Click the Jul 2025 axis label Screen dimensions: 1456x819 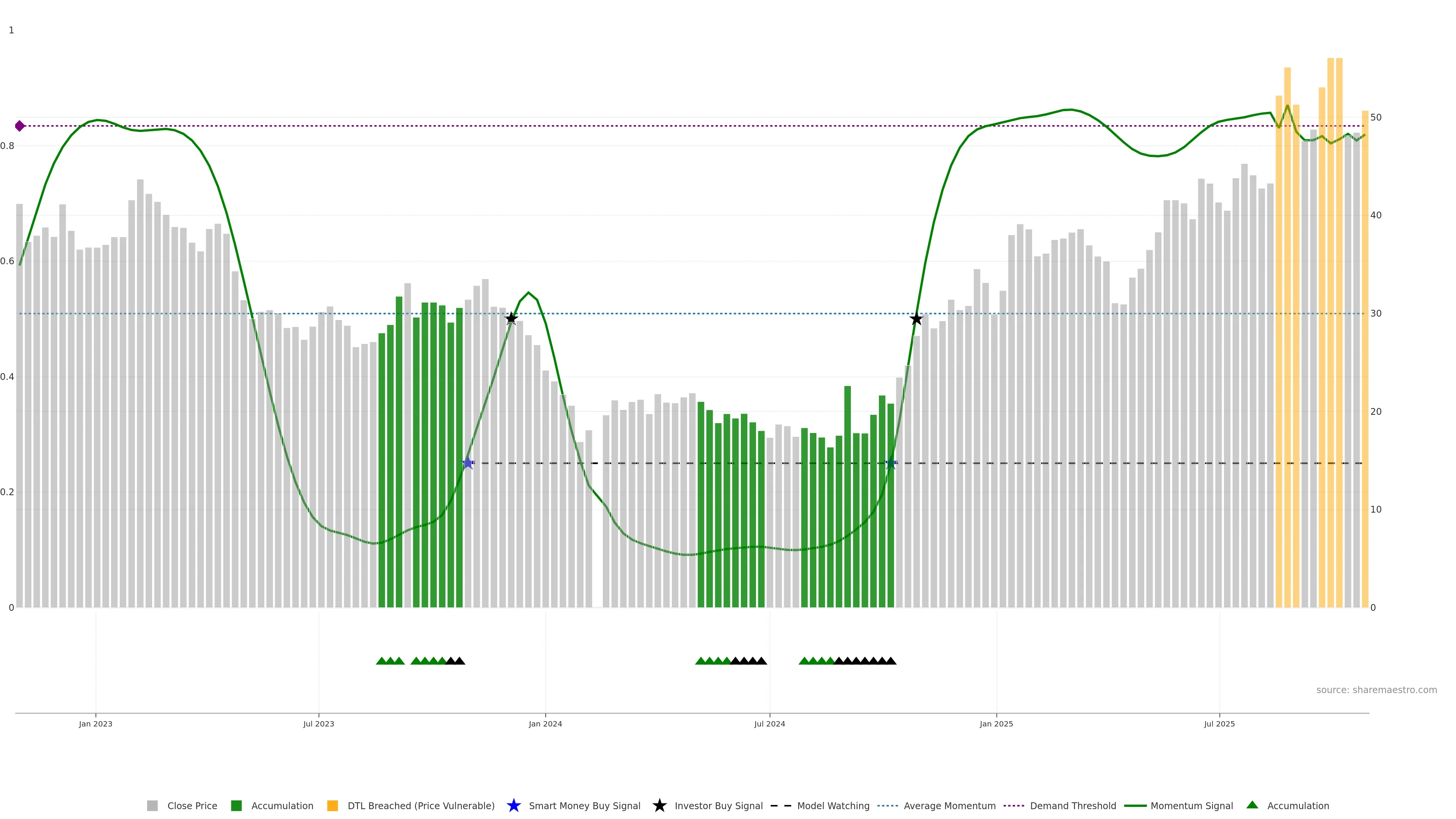click(1219, 723)
